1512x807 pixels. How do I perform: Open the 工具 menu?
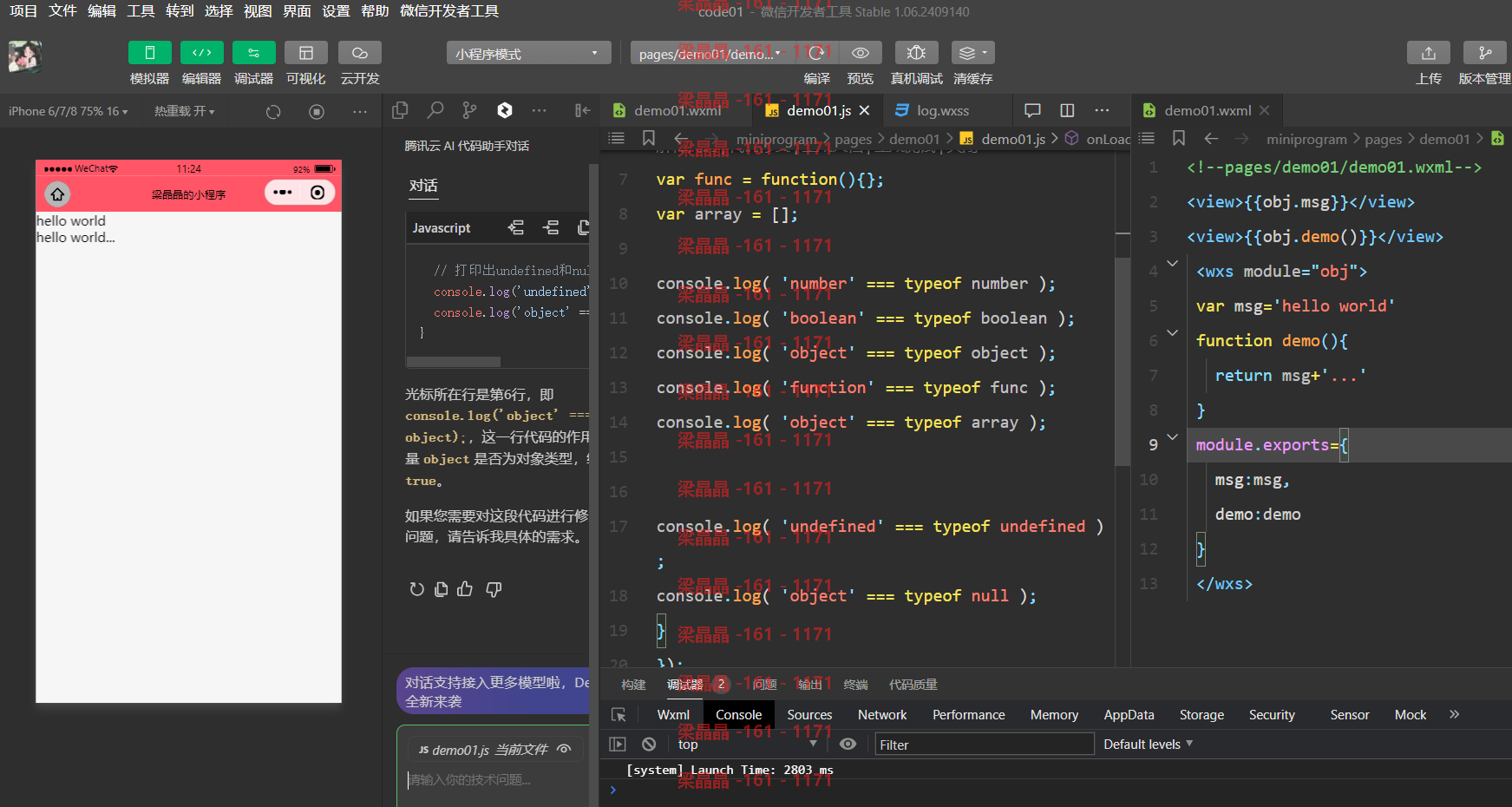pyautogui.click(x=141, y=10)
